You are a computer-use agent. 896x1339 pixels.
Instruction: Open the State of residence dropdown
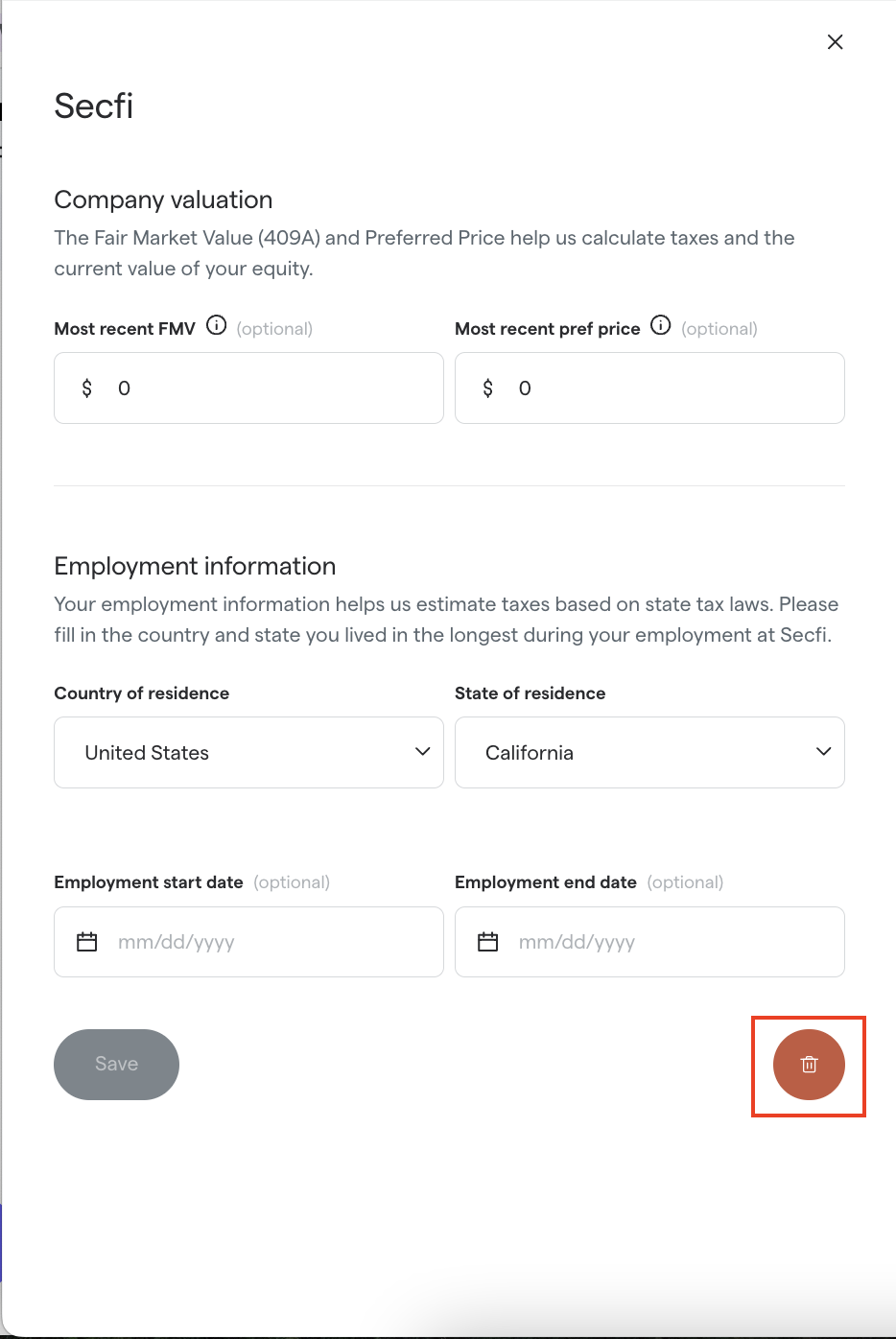click(649, 753)
